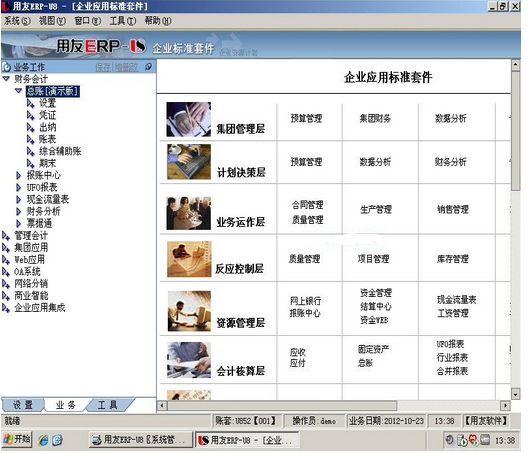The image size is (528, 453).
Task: Click the 凭证 node arrow icon
Action: [x=31, y=115]
